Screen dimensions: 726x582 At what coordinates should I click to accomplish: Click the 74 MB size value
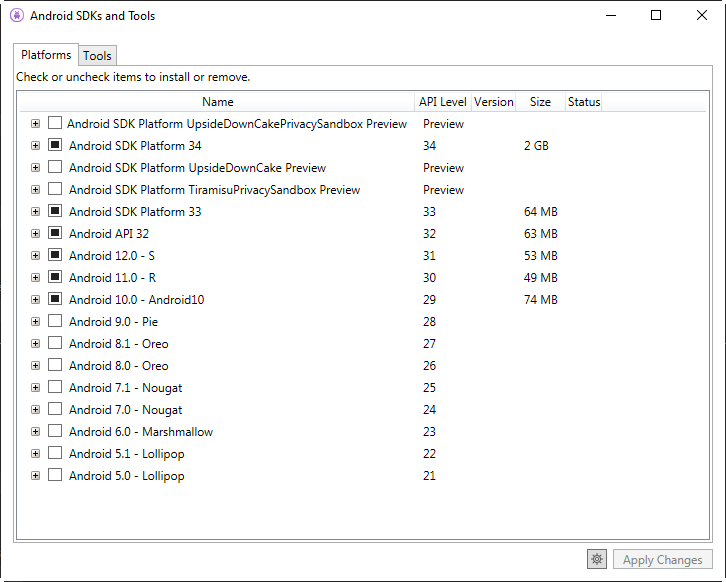[x=540, y=300]
